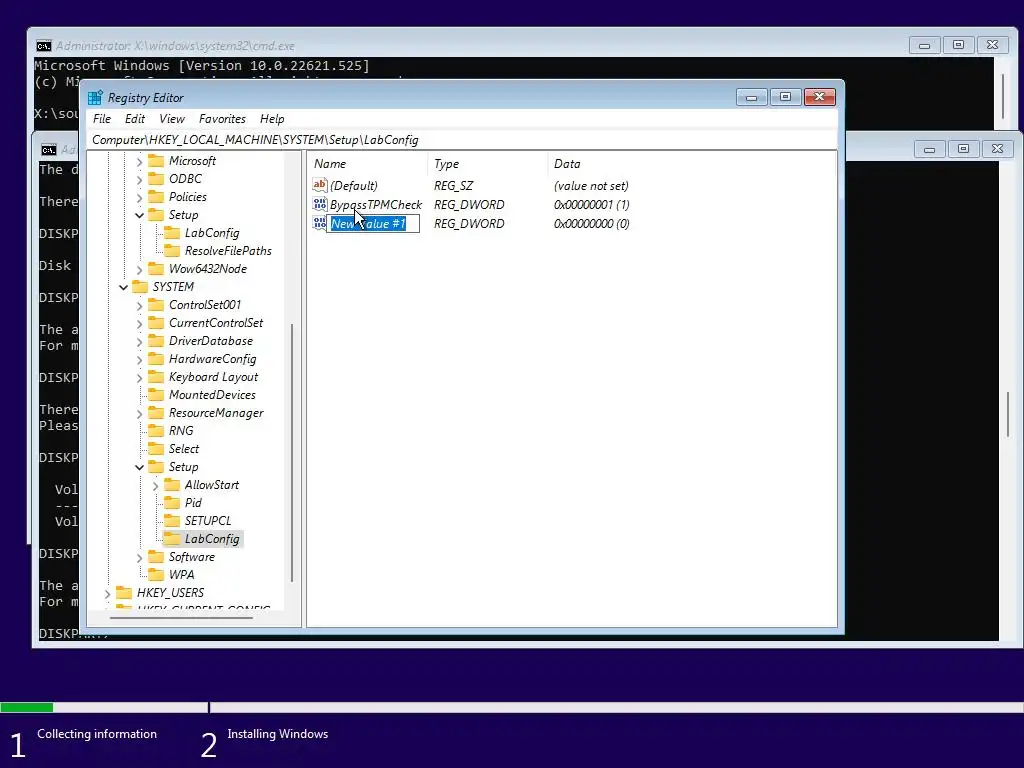
Task: Open the Favorites menu
Action: tap(222, 119)
